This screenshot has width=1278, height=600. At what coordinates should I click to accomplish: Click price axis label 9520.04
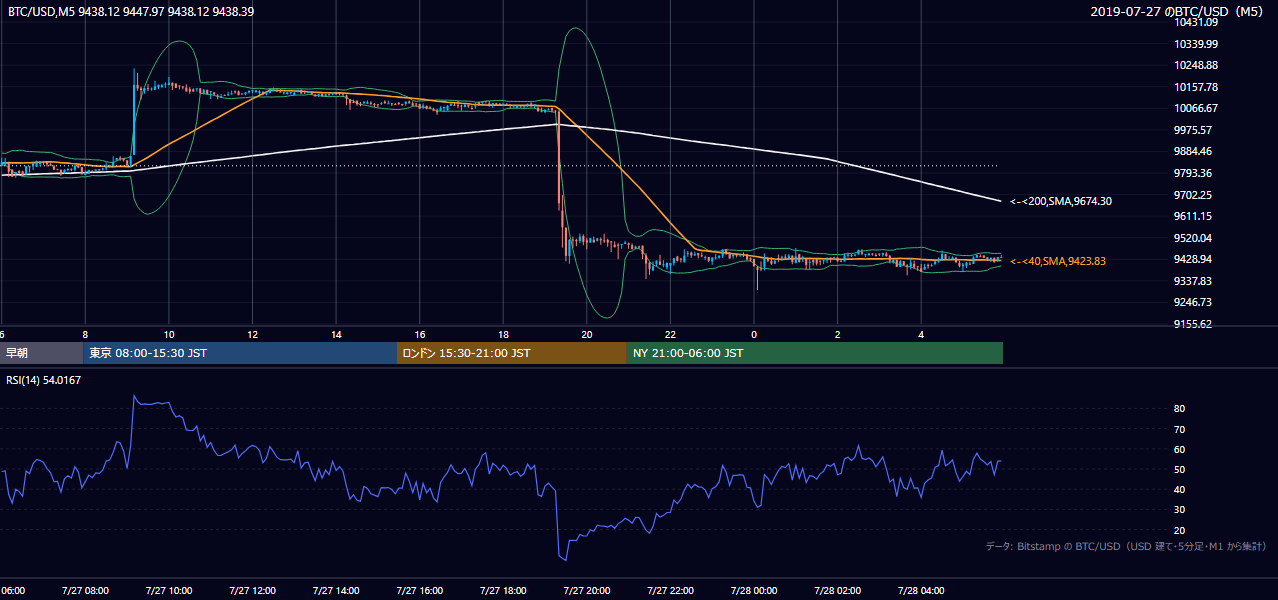click(1194, 238)
